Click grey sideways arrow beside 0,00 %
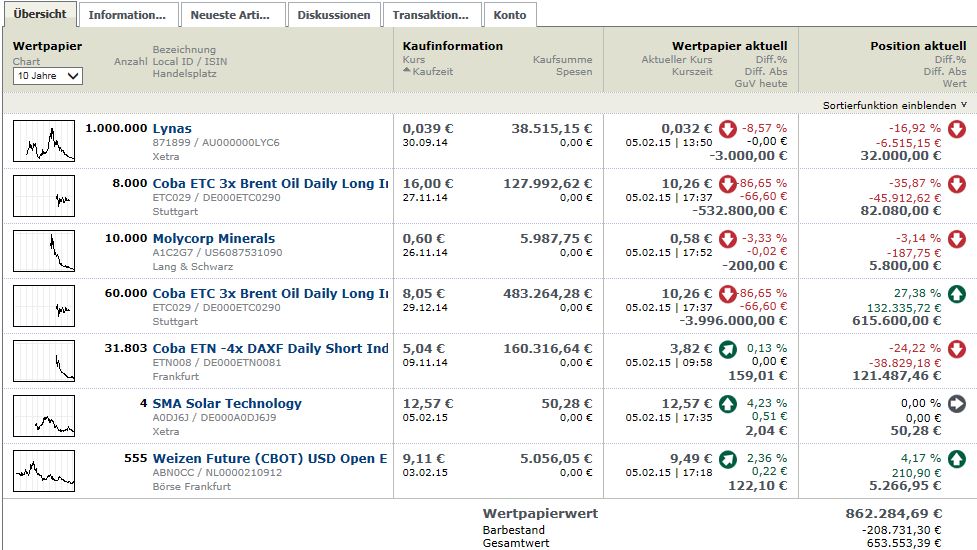Screen dimensions: 977x550 pos(957,404)
